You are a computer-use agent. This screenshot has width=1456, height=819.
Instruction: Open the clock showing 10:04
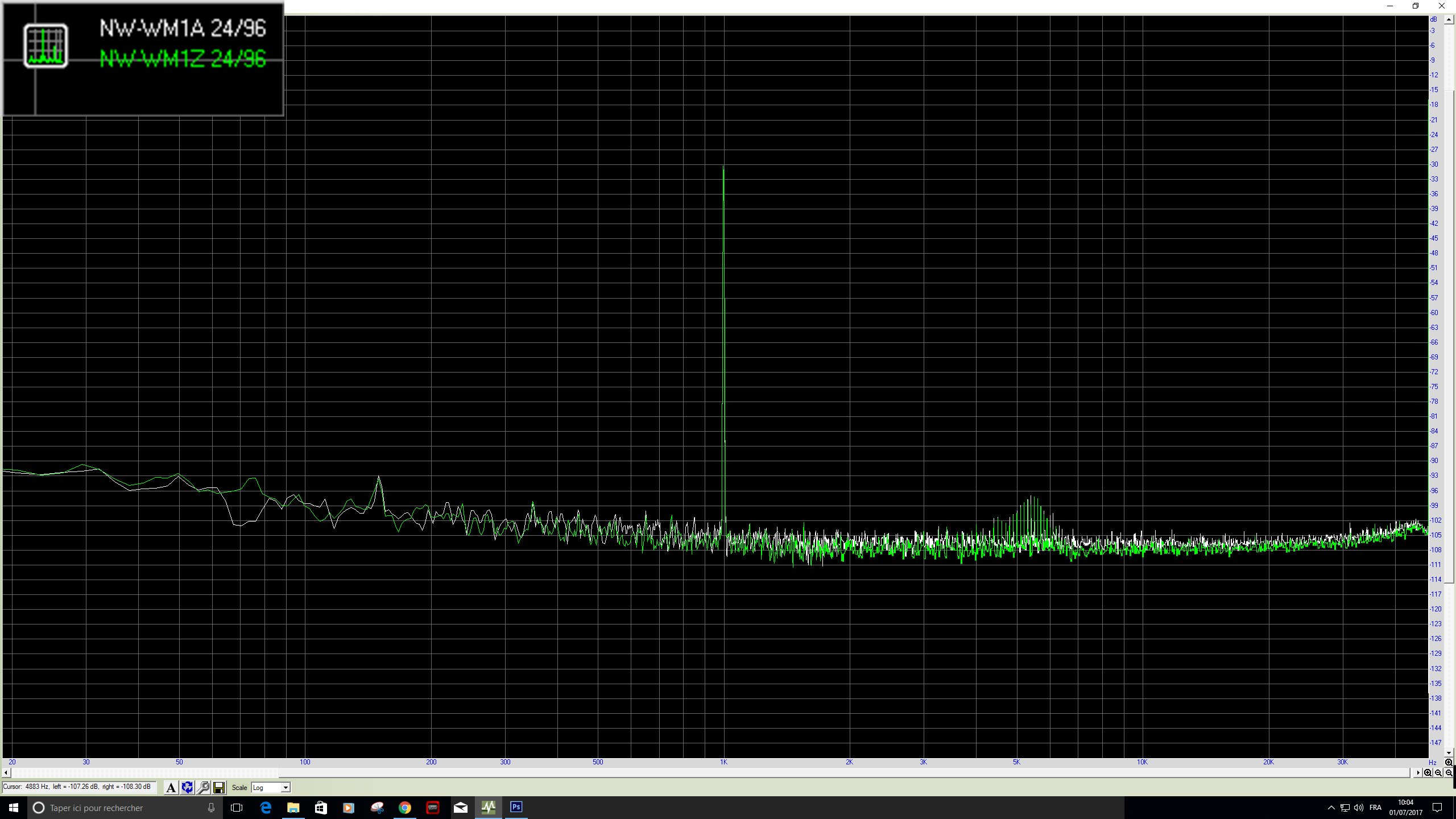(1405, 808)
